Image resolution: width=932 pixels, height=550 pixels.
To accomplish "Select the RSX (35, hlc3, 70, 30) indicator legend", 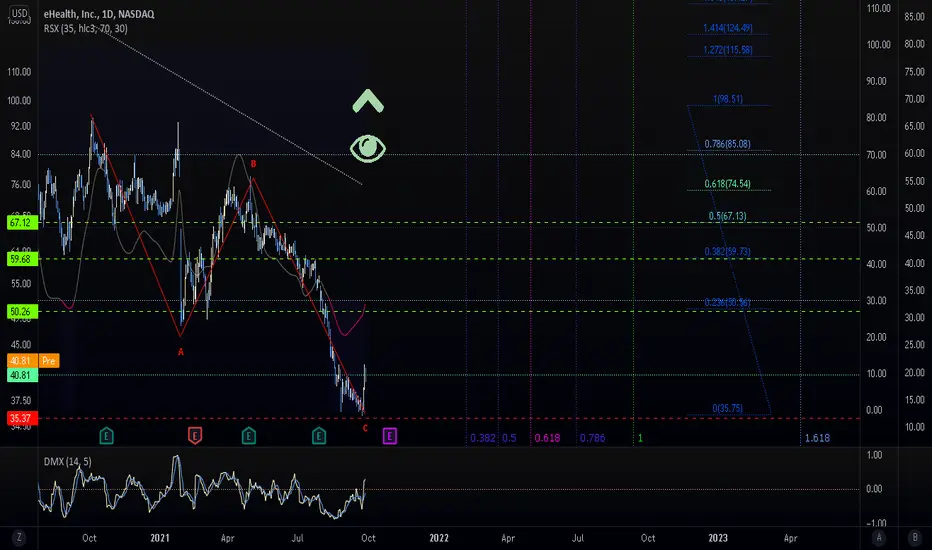I will click(x=86, y=28).
